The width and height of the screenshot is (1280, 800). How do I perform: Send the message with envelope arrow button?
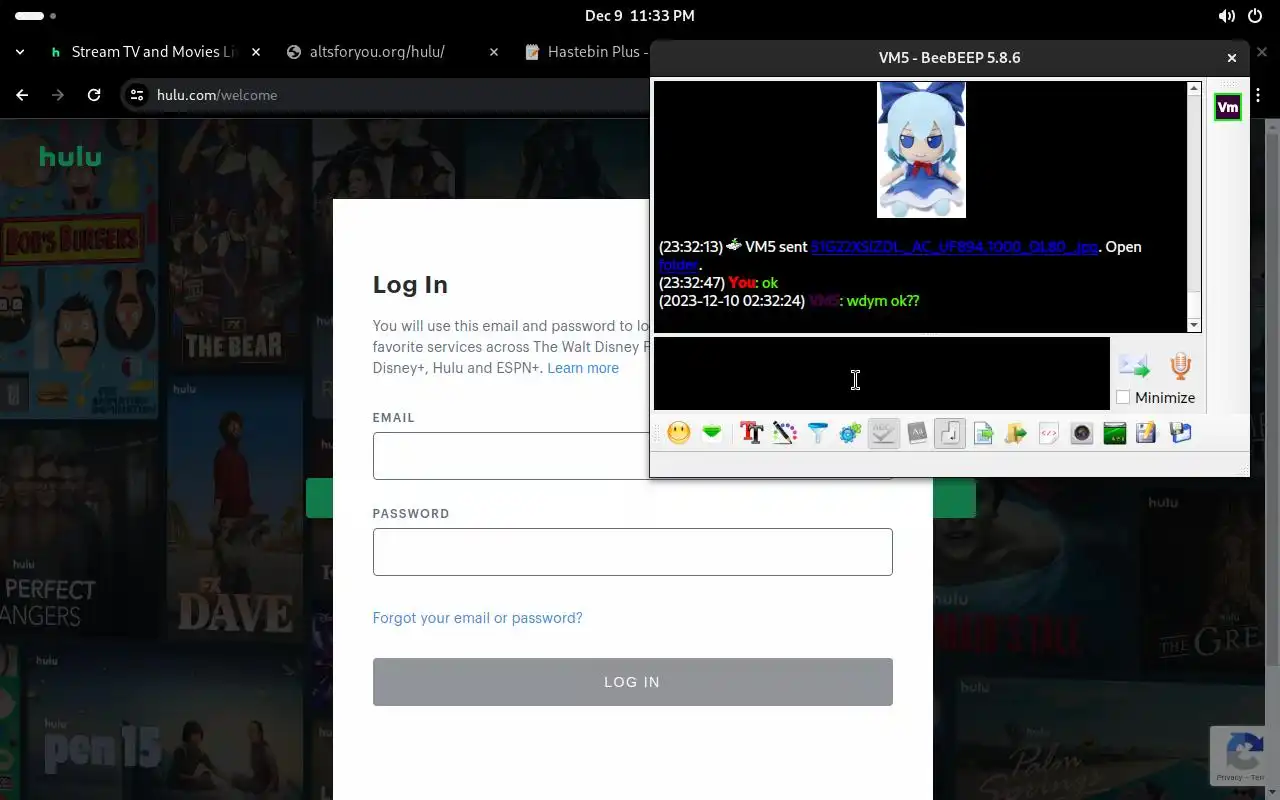[x=1134, y=366]
